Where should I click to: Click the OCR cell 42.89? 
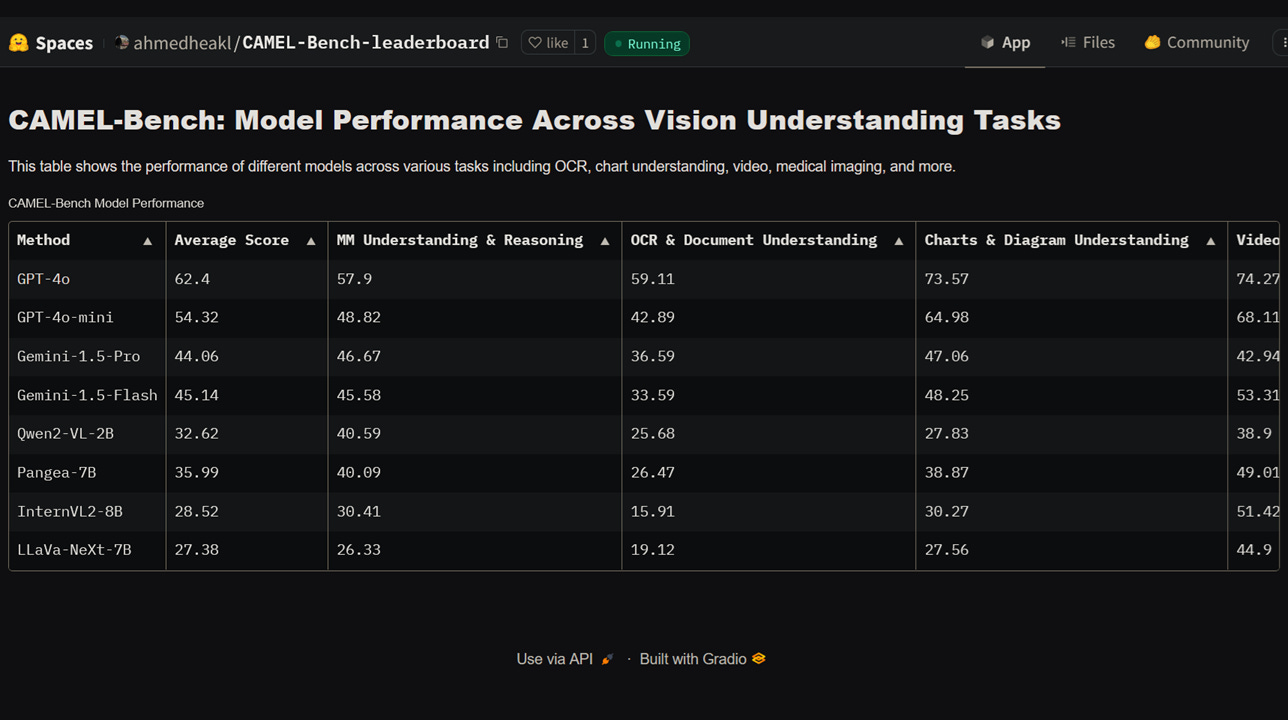(x=769, y=318)
